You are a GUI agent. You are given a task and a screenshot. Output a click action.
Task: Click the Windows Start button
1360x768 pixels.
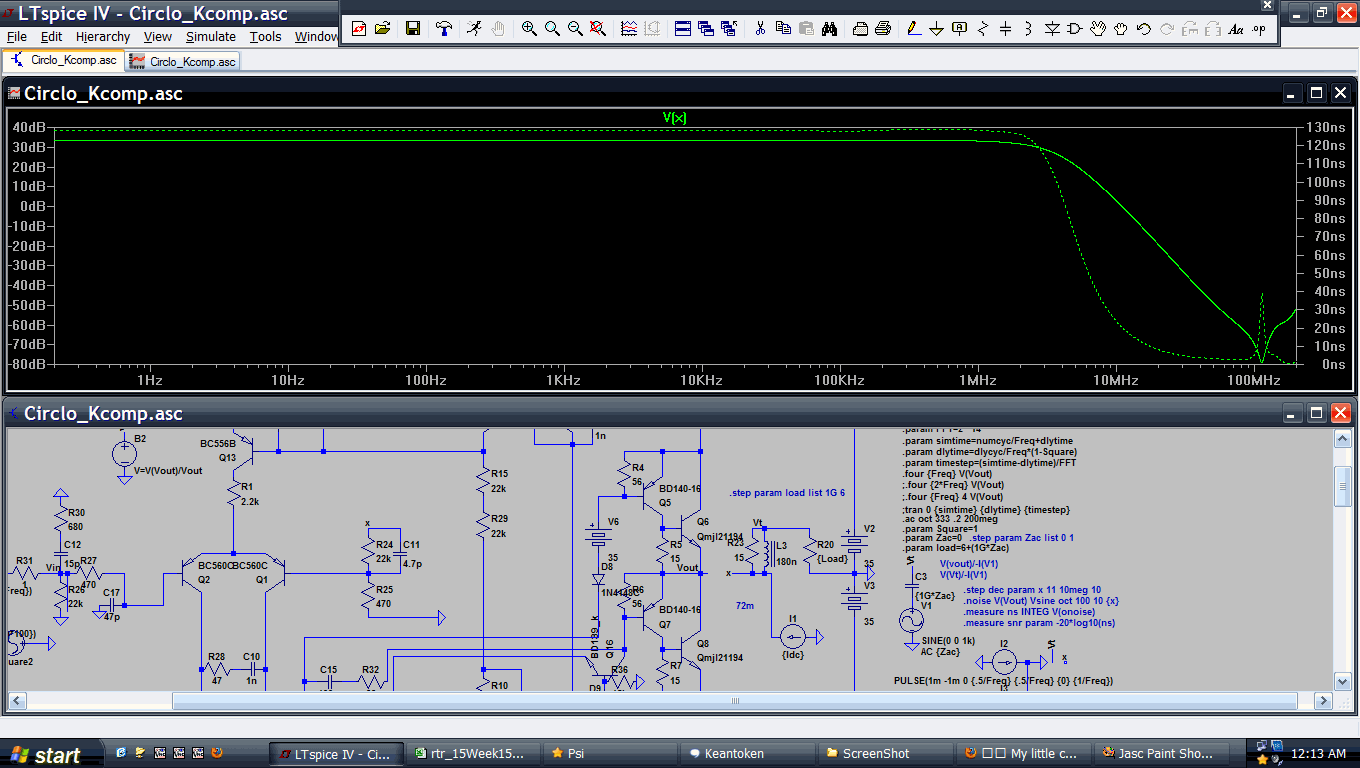tap(52, 754)
